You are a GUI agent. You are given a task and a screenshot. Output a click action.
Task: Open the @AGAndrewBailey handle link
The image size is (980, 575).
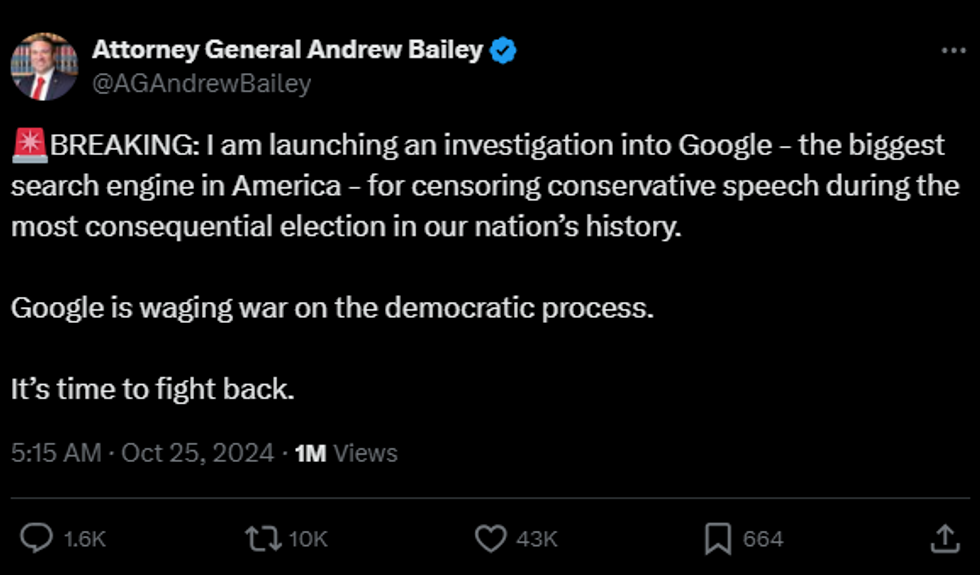click(201, 83)
